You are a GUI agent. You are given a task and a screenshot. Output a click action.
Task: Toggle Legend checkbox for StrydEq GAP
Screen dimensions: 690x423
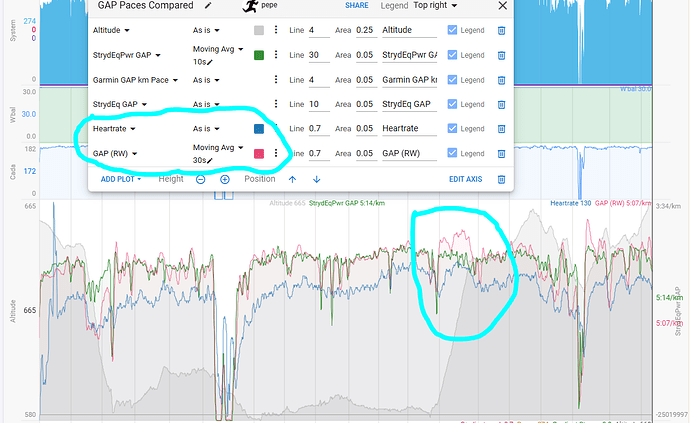point(452,104)
